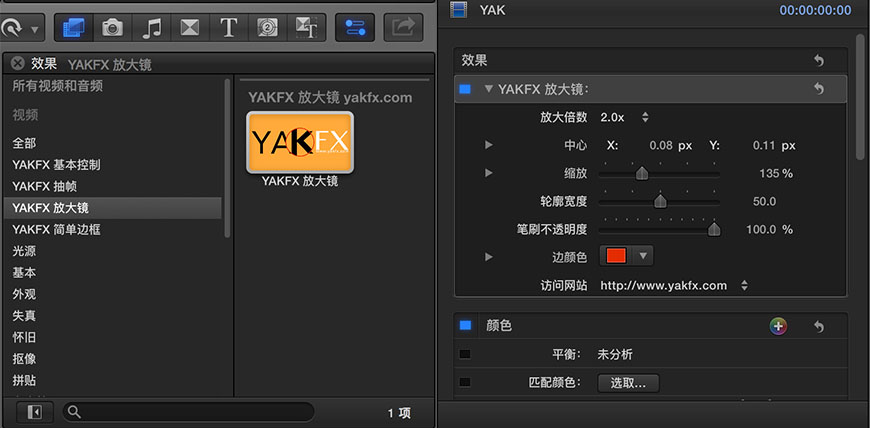Open the 放大倍数 2.0x dropdown
Screen dimensions: 870x428
(625, 117)
